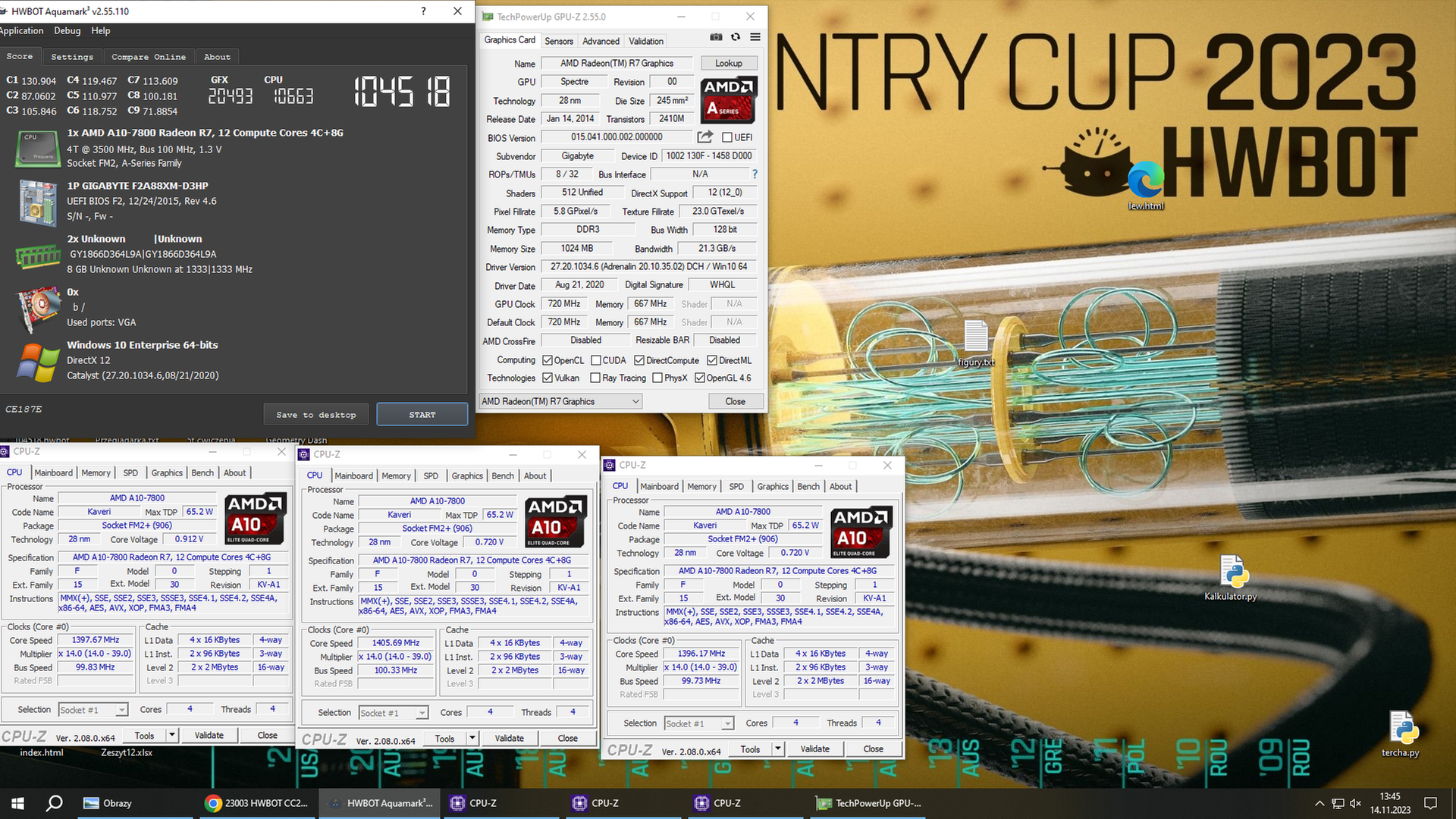Open the Windows Start button
Image resolution: width=1456 pixels, height=819 pixels.
coord(18,803)
